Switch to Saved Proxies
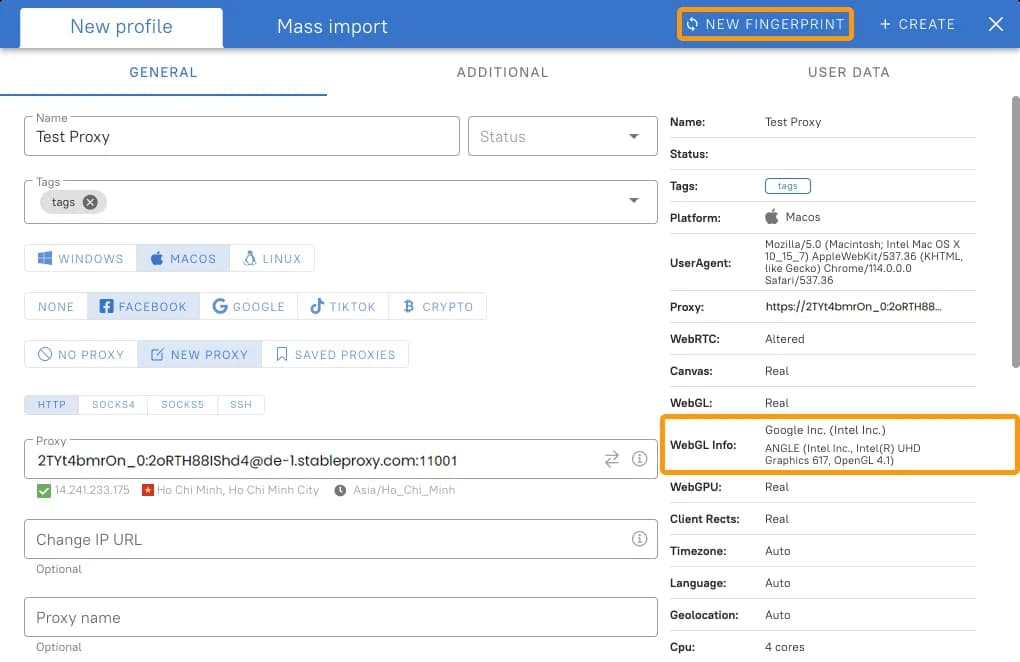The width and height of the screenshot is (1020, 662). (x=335, y=354)
